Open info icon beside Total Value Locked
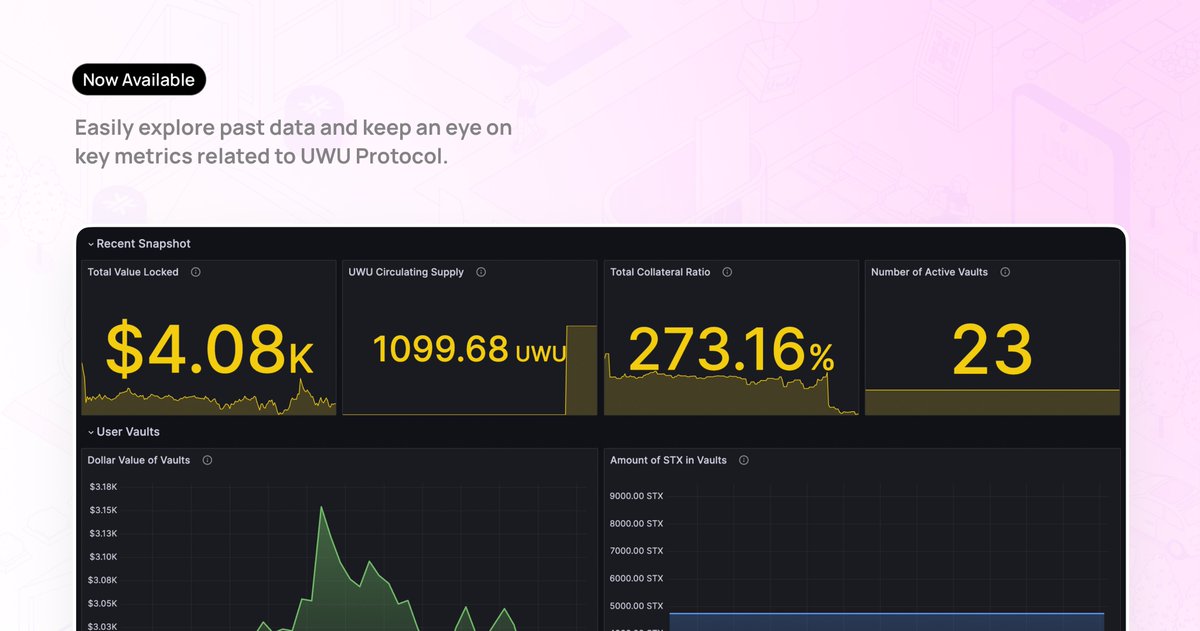Image resolution: width=1200 pixels, height=631 pixels. point(195,272)
